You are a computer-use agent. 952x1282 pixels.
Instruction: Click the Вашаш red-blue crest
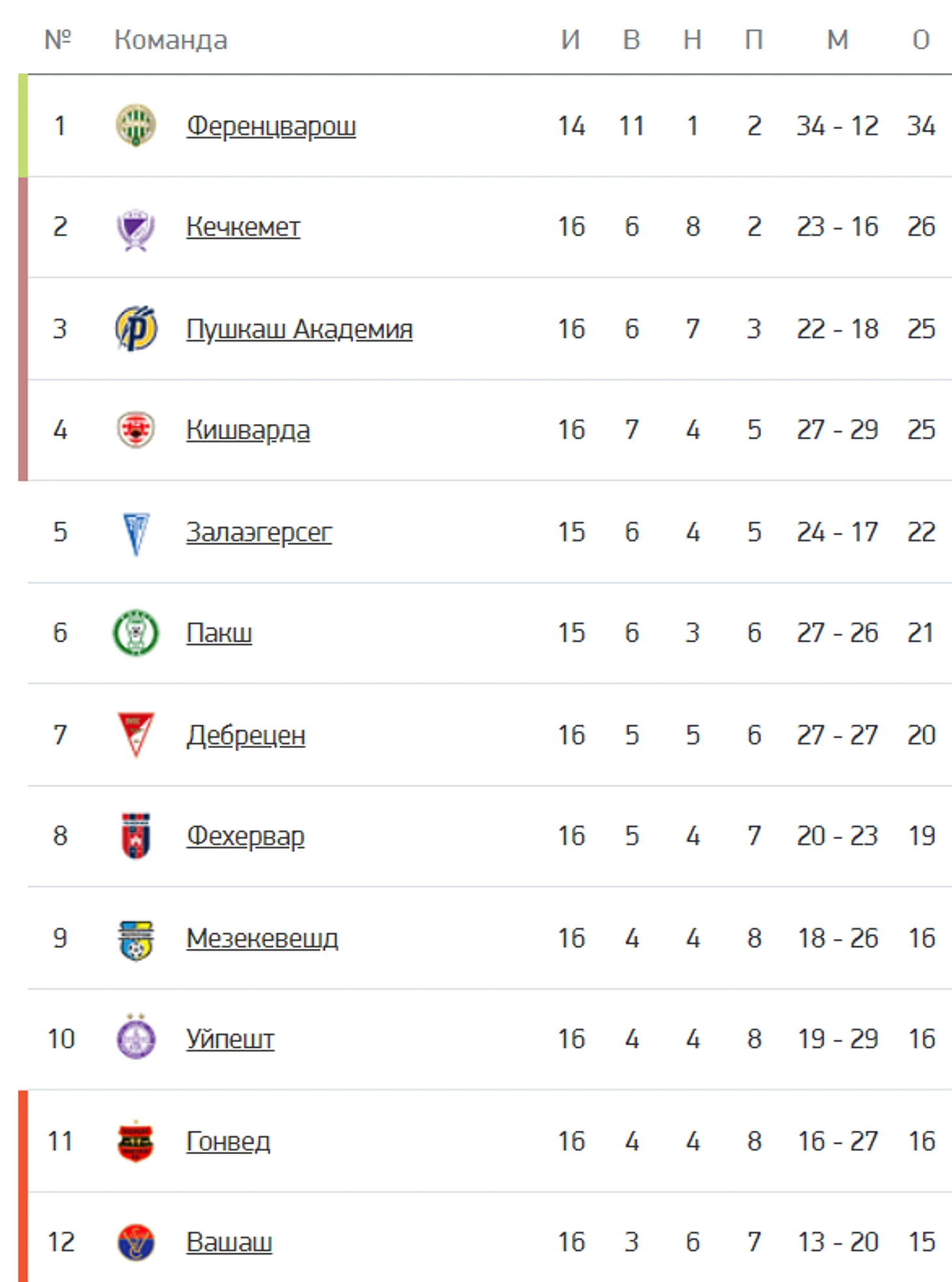coord(136,1242)
